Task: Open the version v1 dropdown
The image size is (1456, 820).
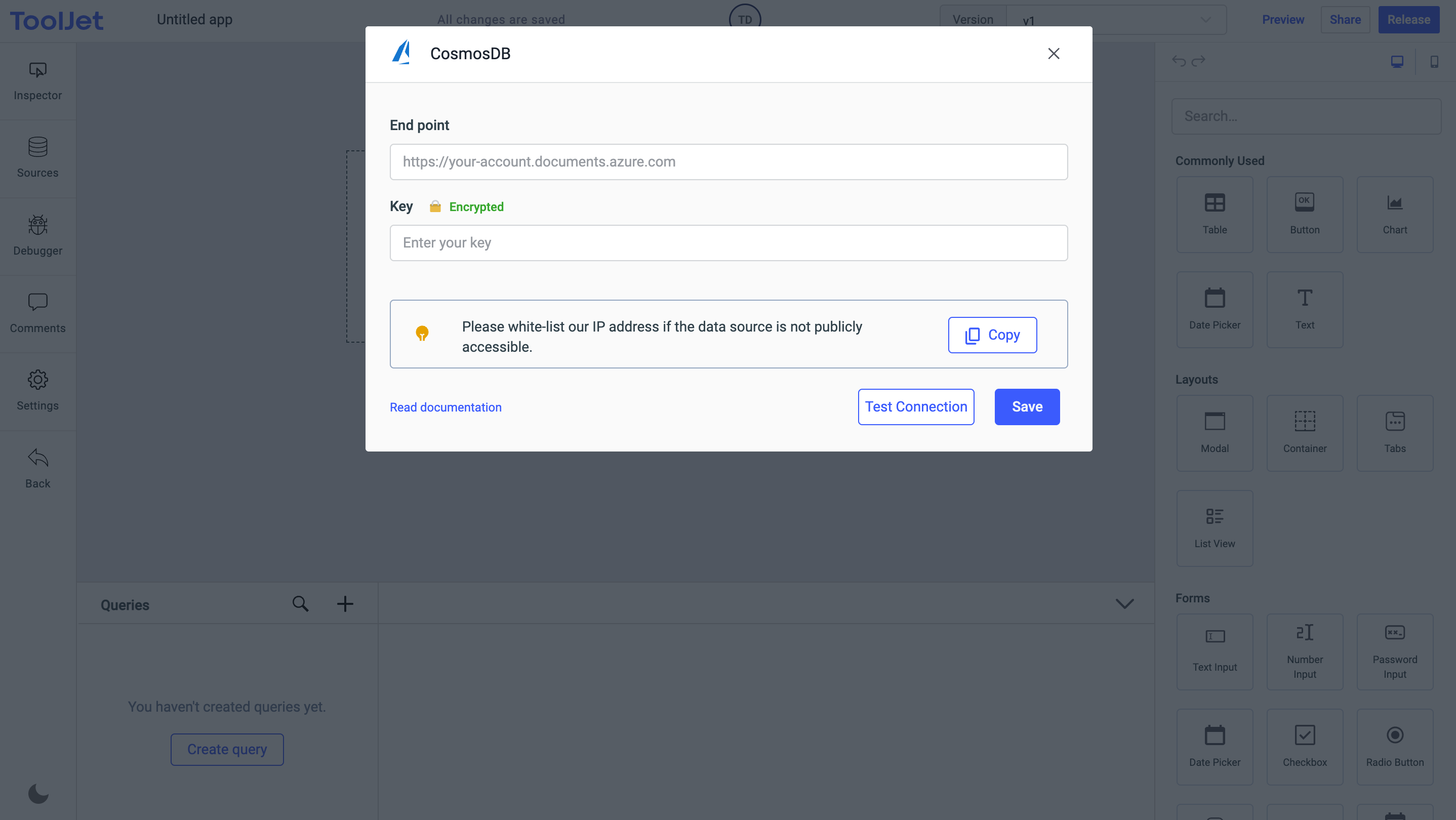Action: point(1116,20)
